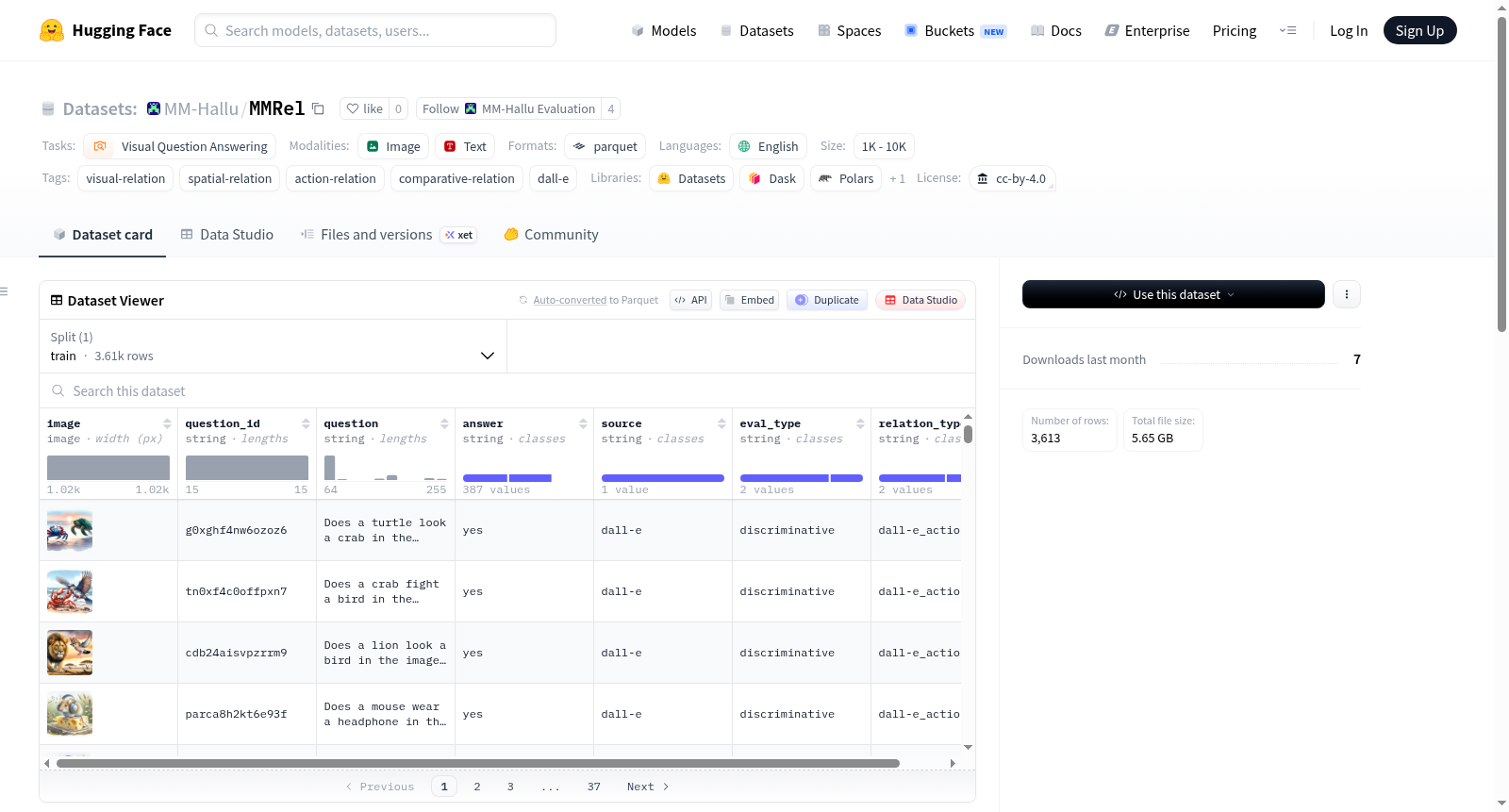Click the horizontal table scrollbar

point(477,763)
